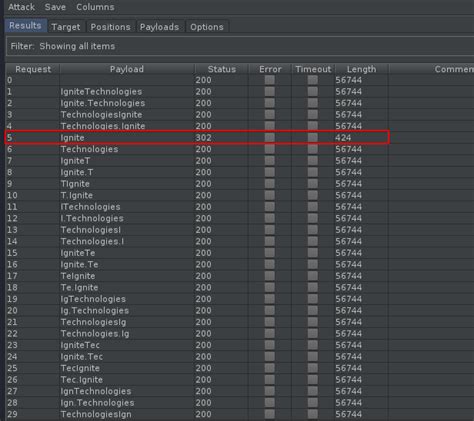Screen dimensions: 474x421
Task: Select the Ignite.Tec payload
Action: 82,356
